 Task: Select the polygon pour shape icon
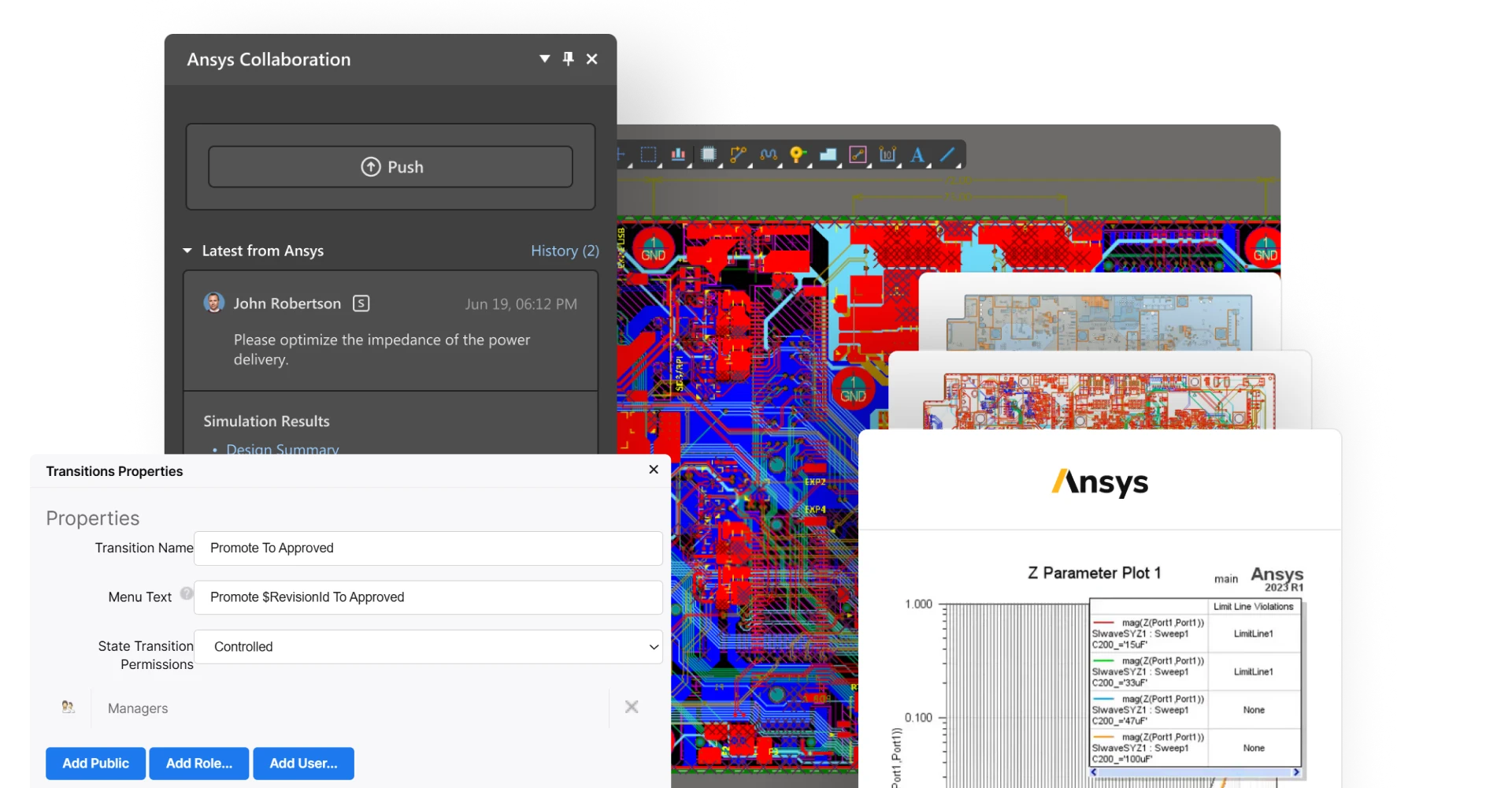(x=828, y=154)
